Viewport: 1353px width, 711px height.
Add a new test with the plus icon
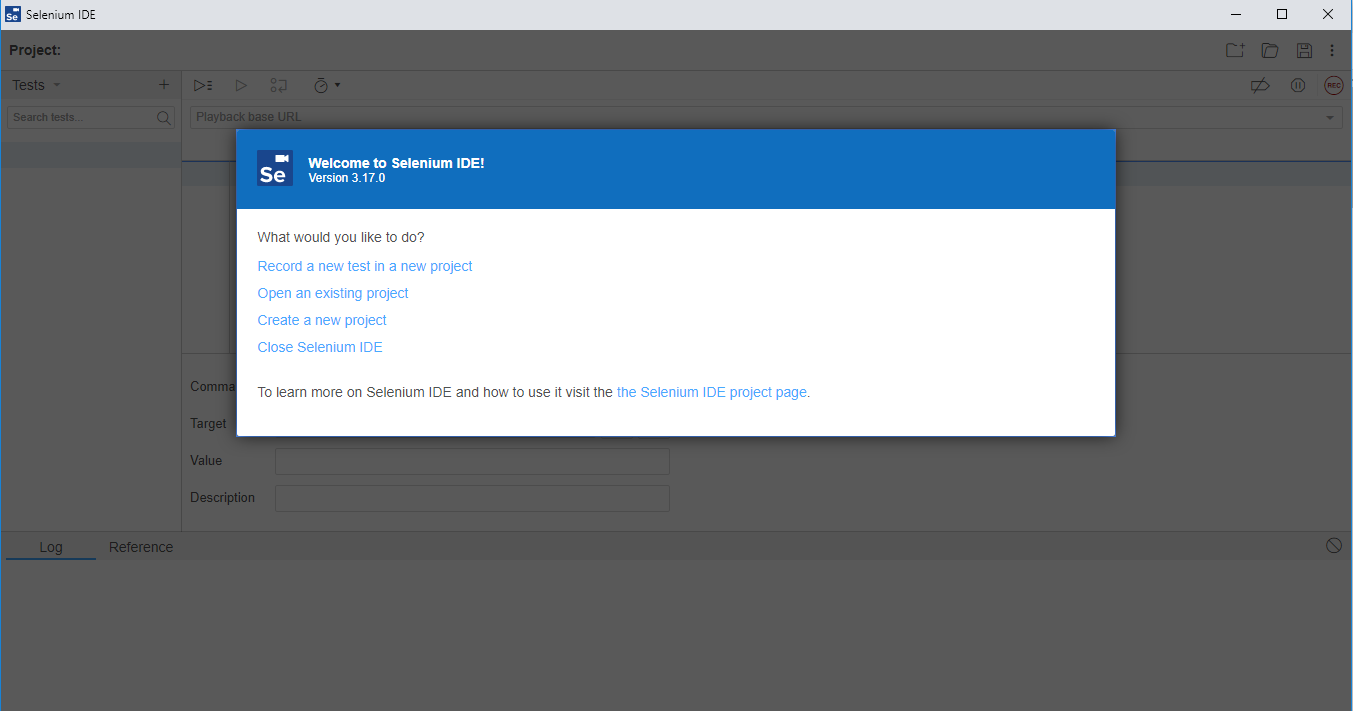pyautogui.click(x=164, y=85)
